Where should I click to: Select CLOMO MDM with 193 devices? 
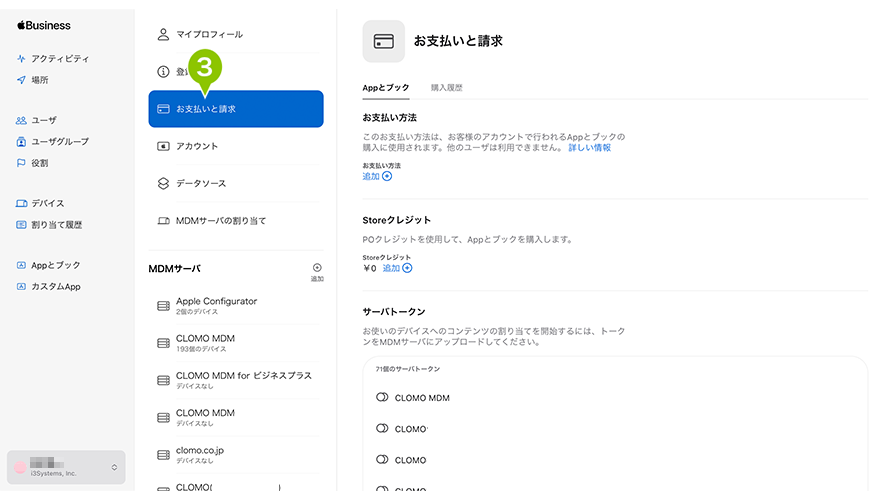[x=236, y=343]
